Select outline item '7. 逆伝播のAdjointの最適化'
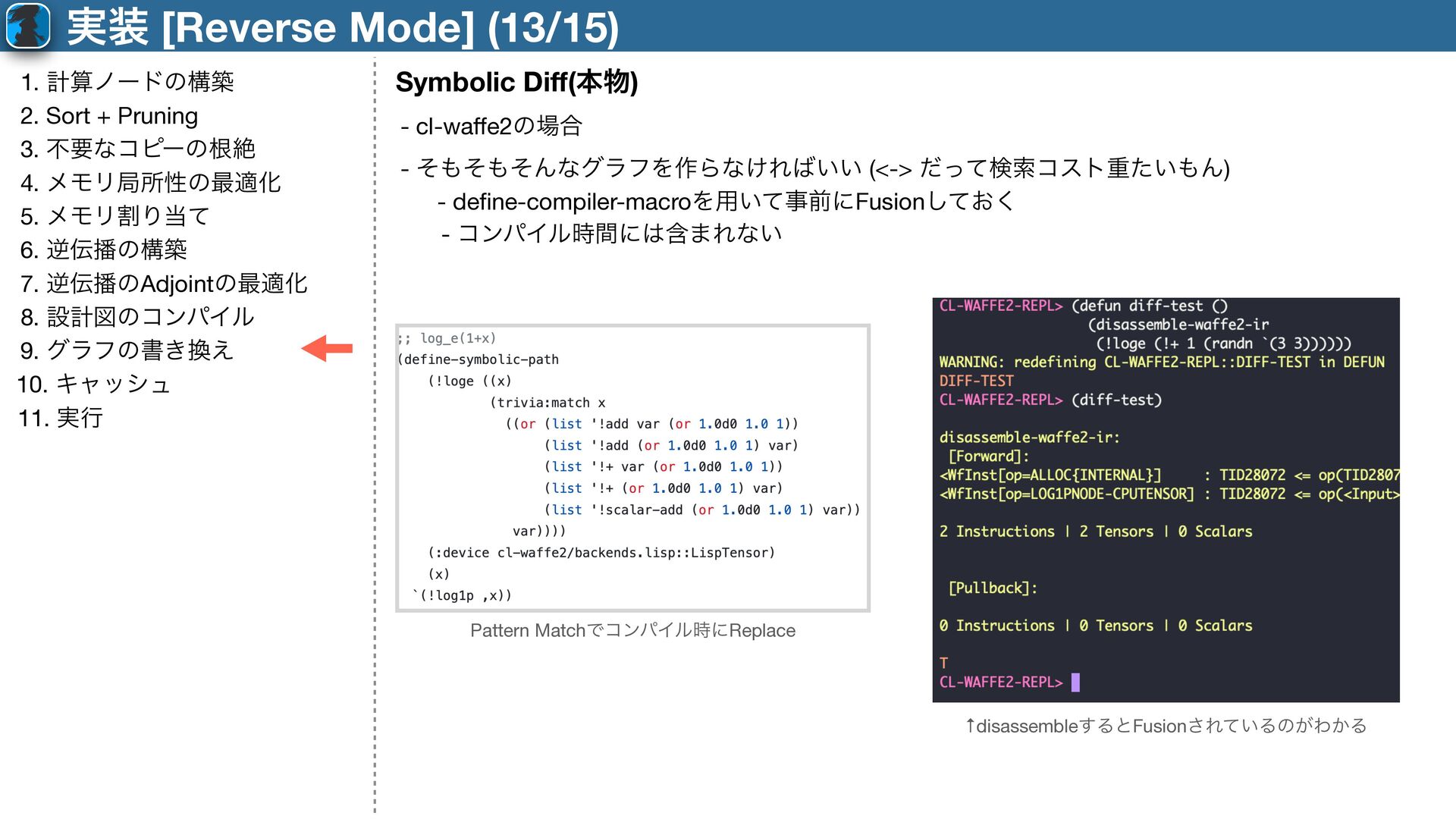 pos(163,284)
